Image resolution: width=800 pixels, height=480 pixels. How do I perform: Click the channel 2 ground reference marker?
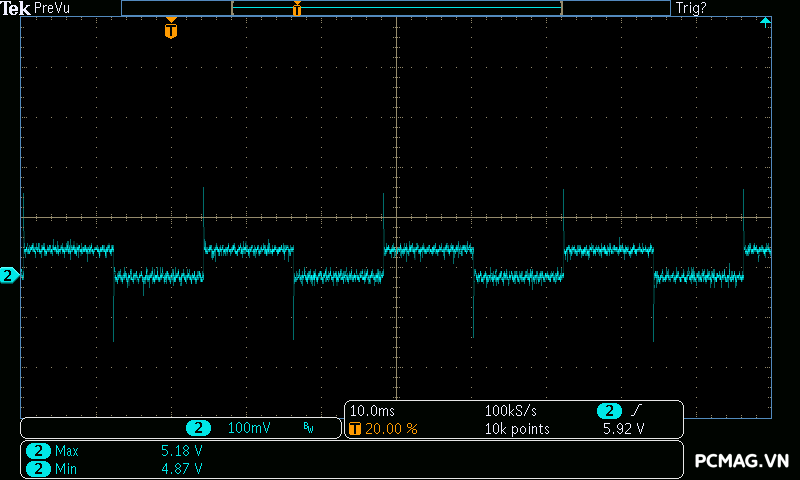(x=9, y=275)
